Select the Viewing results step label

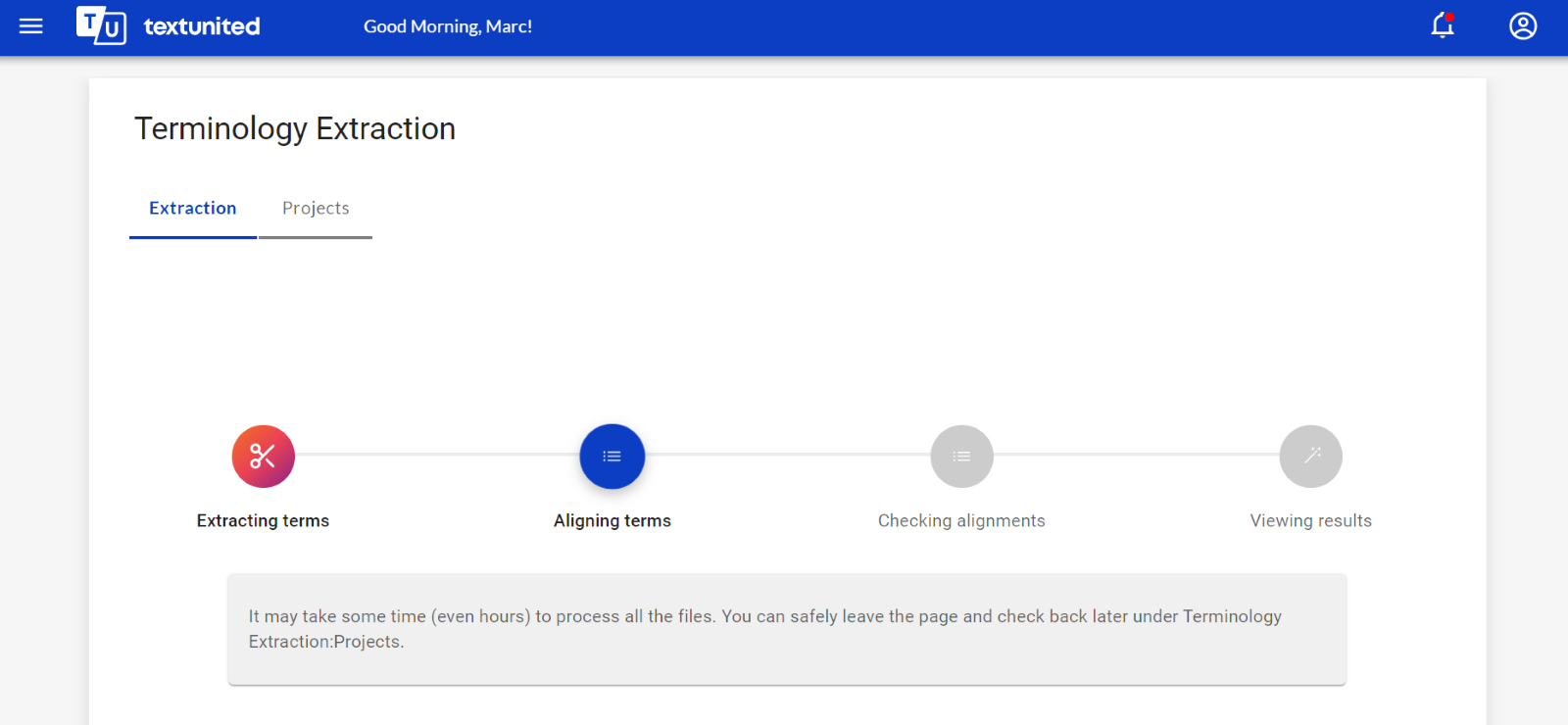tap(1311, 521)
